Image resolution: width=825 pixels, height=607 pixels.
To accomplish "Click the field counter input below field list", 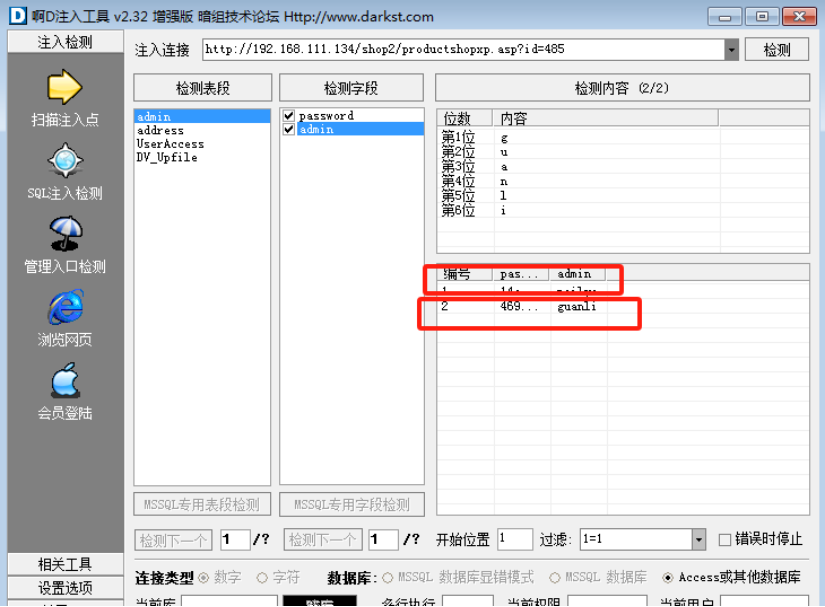I will tap(383, 540).
